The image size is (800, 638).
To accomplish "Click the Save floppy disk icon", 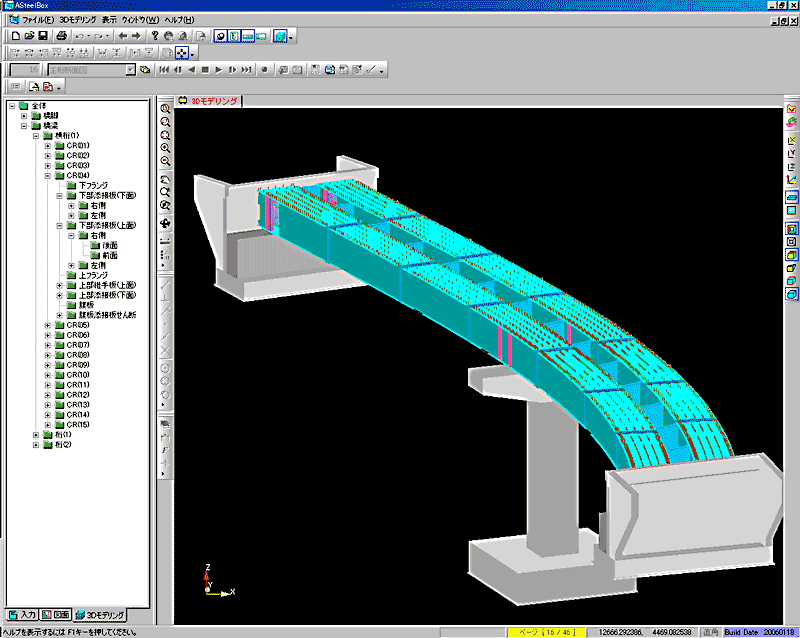I will point(43,36).
